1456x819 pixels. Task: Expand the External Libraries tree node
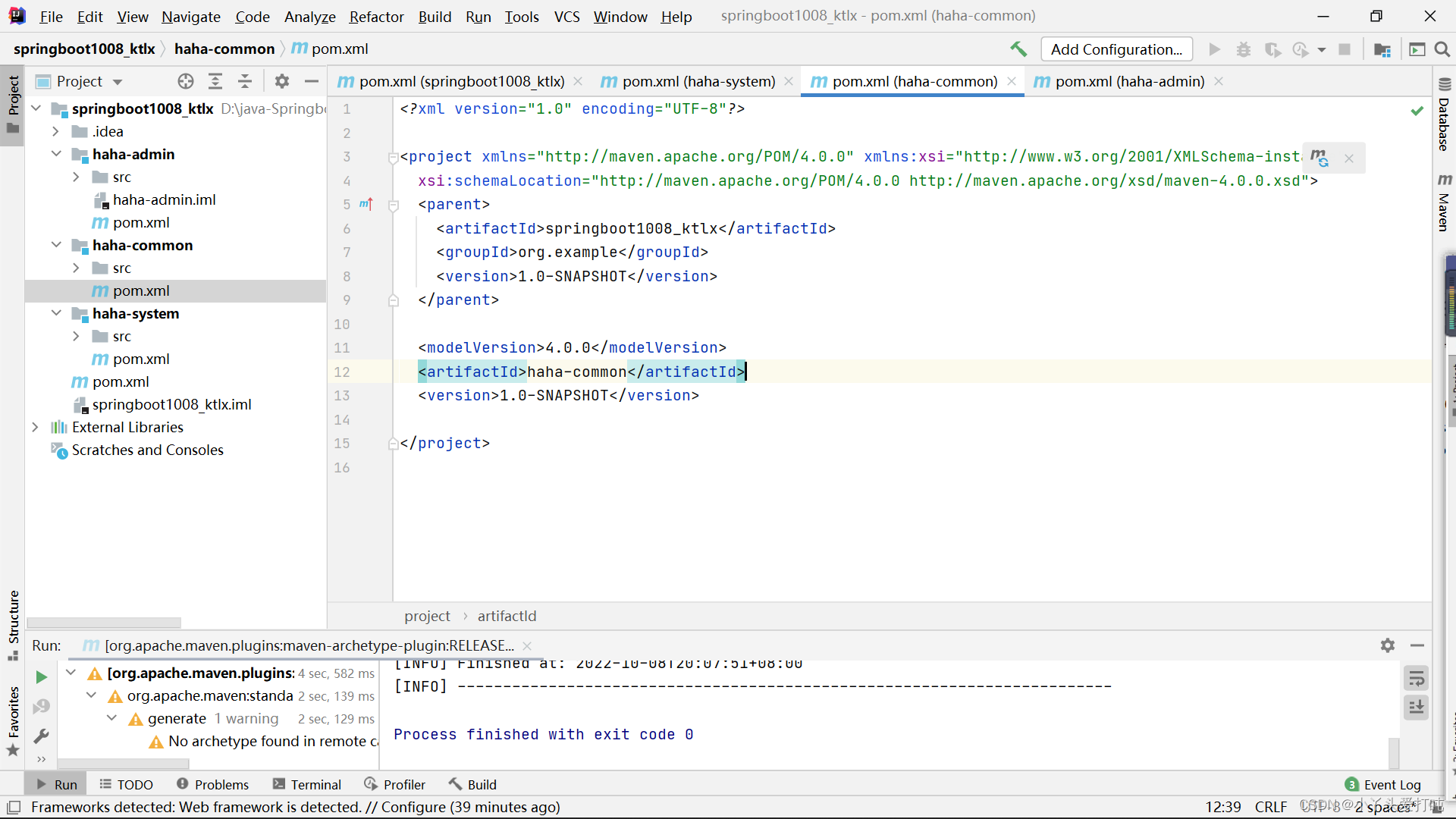coord(34,426)
